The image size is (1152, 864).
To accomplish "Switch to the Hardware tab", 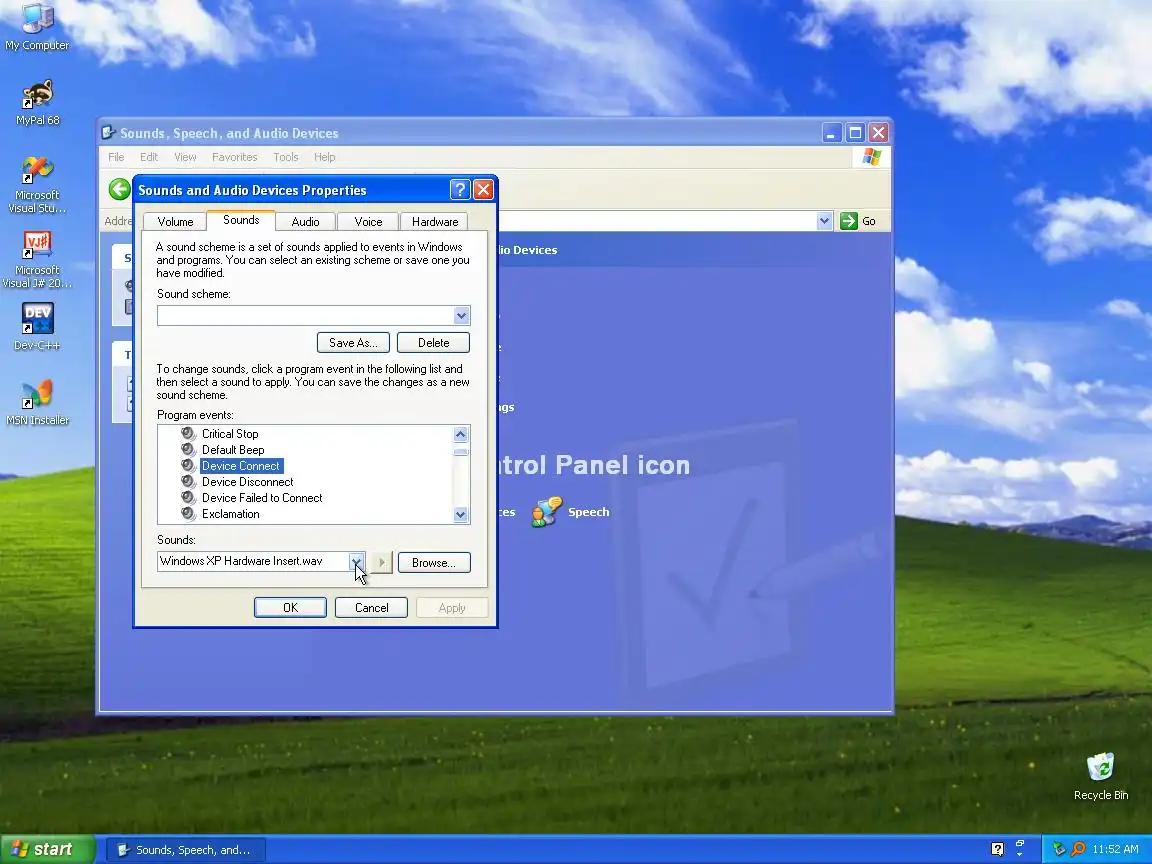I will click(x=435, y=222).
